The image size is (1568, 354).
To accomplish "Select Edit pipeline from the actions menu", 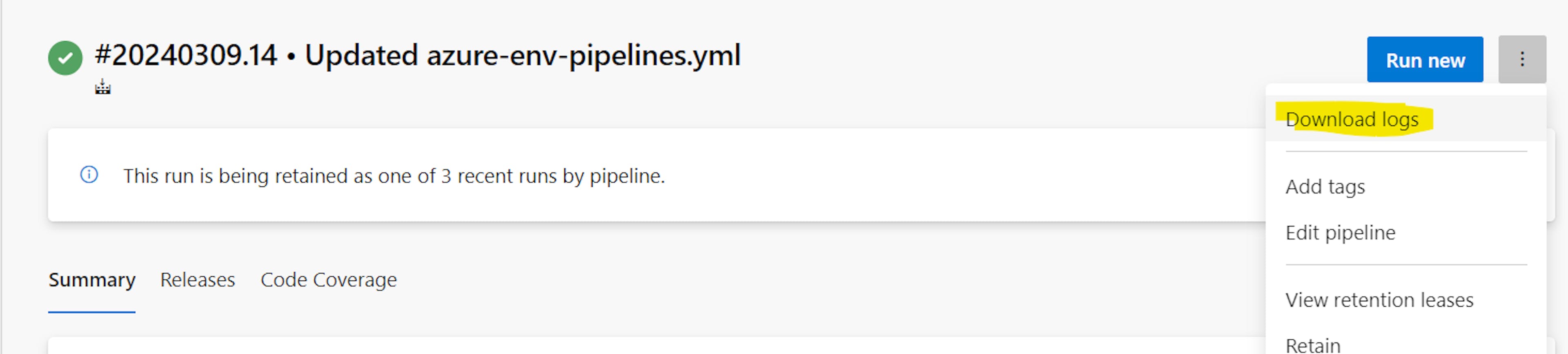I will [x=1341, y=232].
